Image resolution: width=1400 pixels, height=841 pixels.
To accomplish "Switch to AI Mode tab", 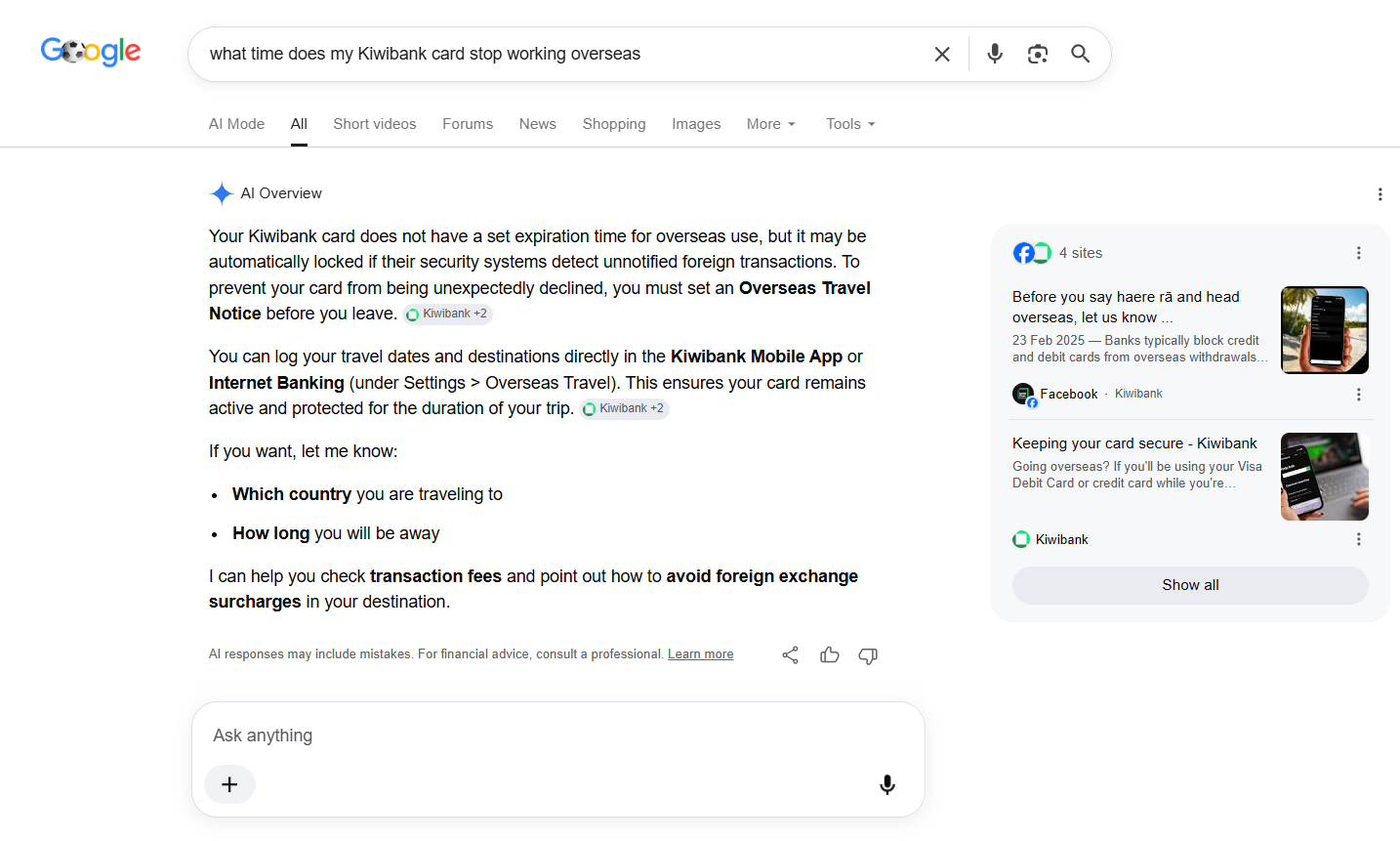I will pos(236,124).
